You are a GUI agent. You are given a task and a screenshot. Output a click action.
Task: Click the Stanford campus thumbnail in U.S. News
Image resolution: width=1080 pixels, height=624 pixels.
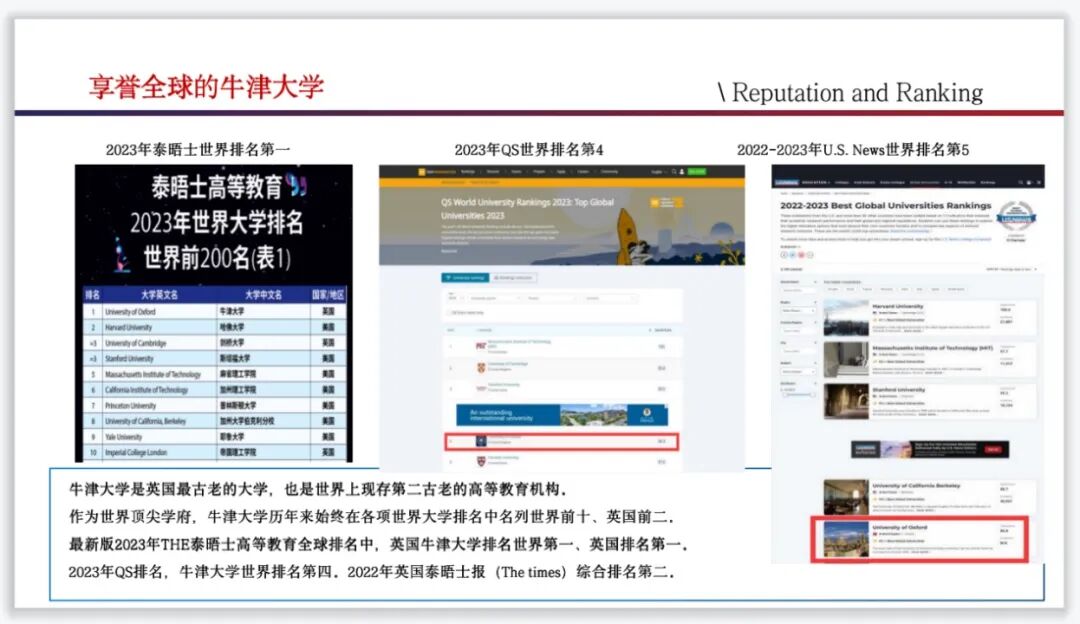[x=846, y=402]
